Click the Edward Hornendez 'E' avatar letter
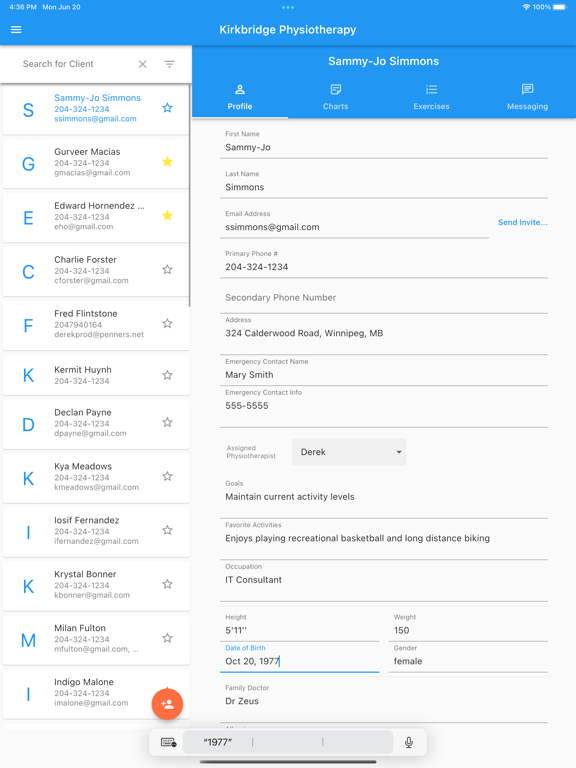This screenshot has height=768, width=576. 28,217
